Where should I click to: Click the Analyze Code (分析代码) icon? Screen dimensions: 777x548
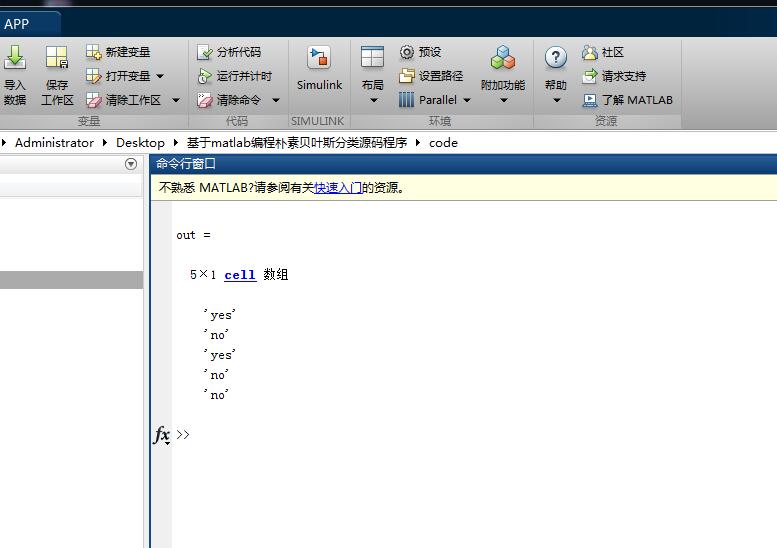tap(204, 52)
